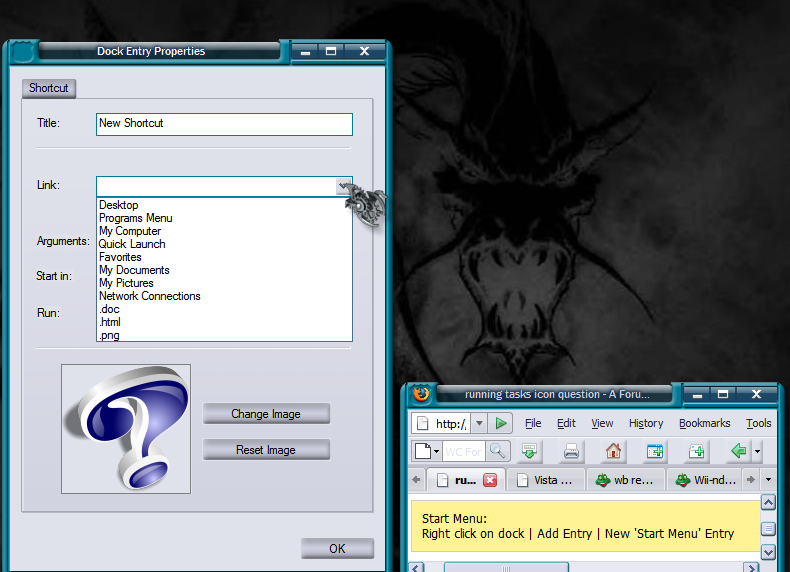Choose Favorites from the Link list
The image size is (790, 572).
pos(224,257)
